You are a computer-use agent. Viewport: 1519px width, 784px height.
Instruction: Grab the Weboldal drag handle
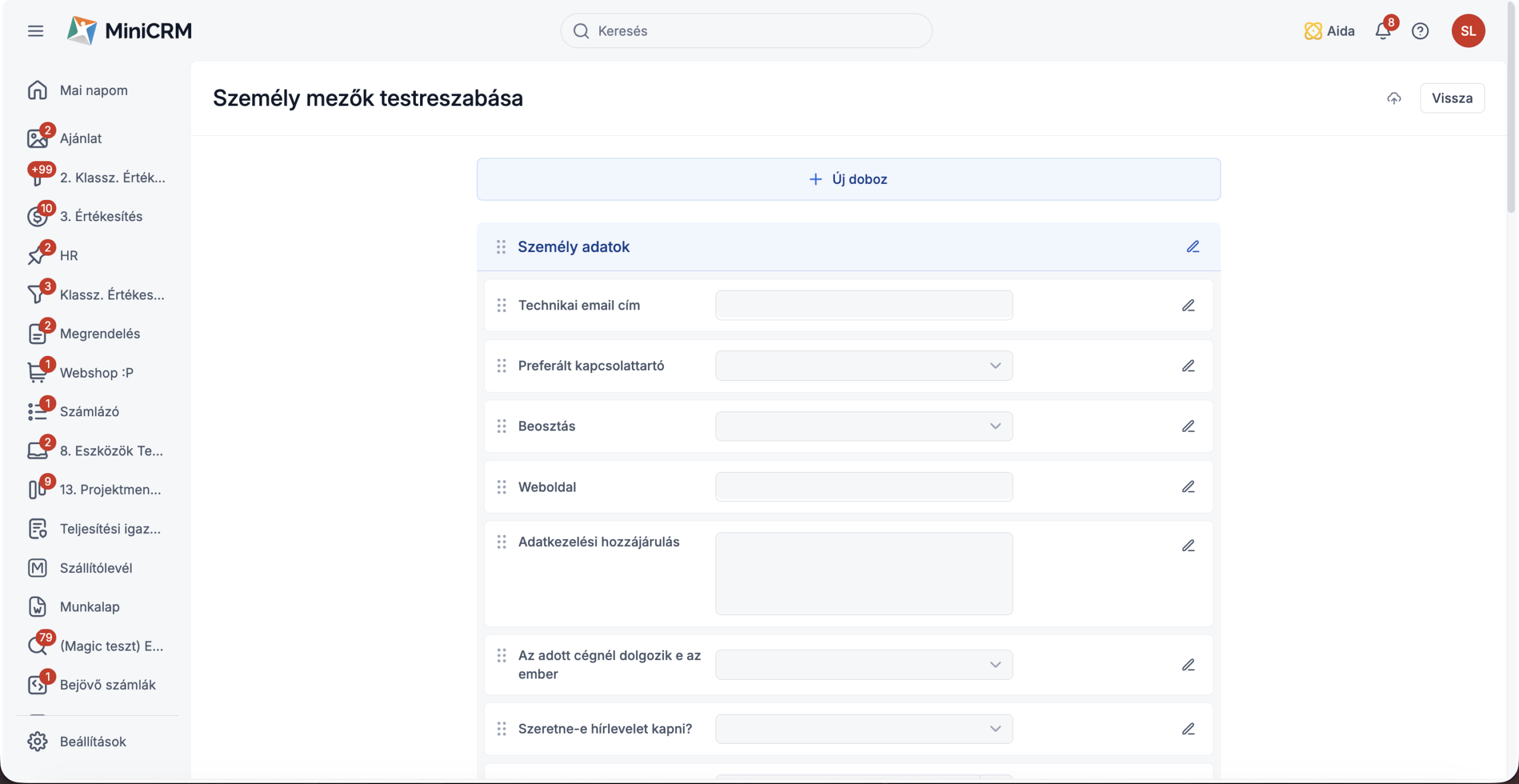tap(501, 487)
